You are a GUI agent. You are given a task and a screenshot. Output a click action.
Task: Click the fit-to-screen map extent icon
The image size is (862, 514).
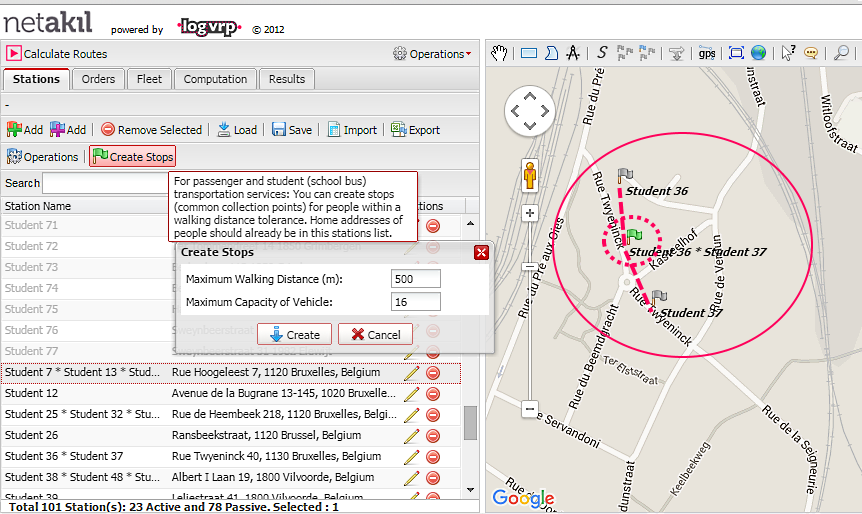tap(736, 53)
